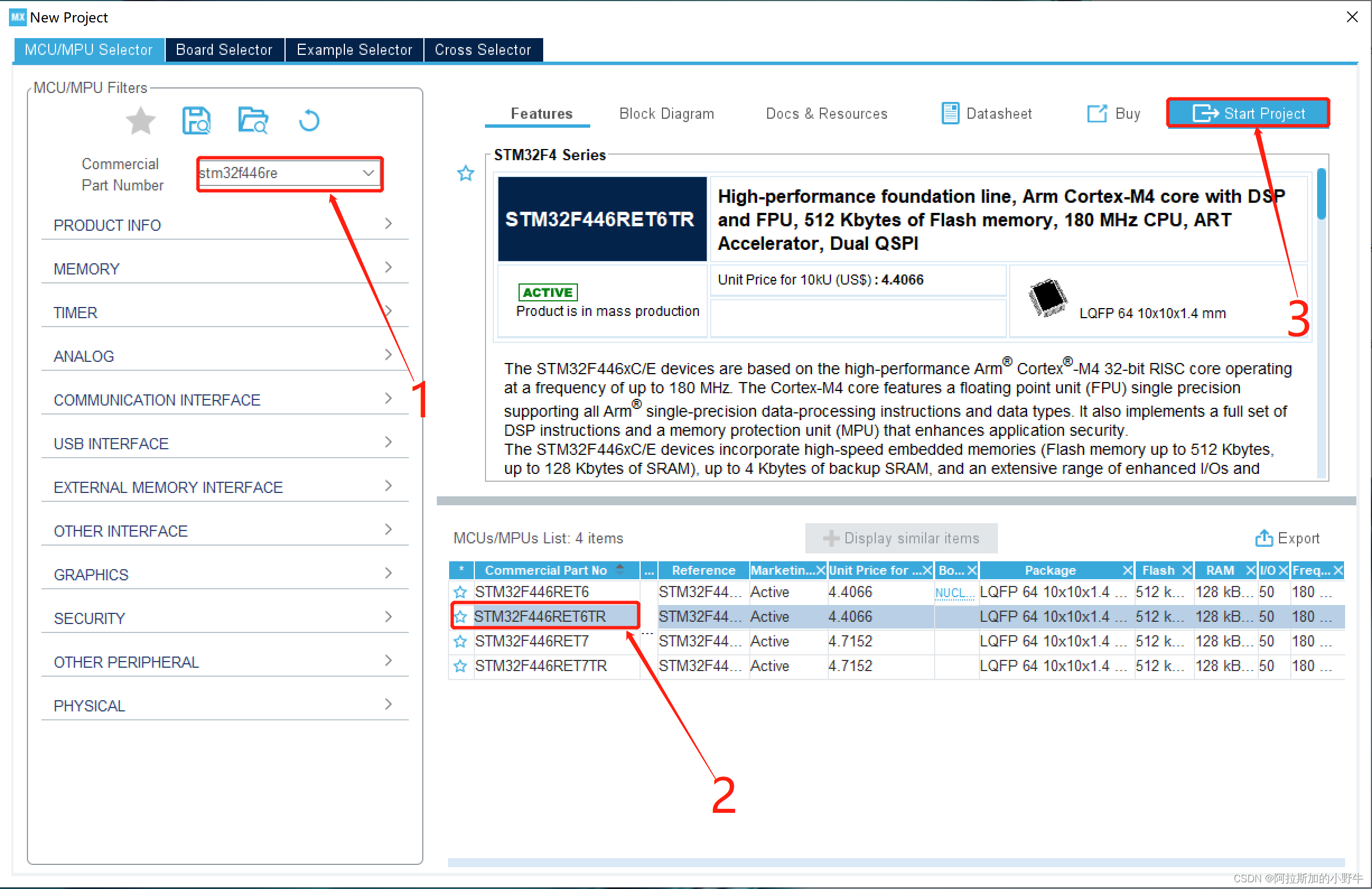Click the Start Project button
1372x889 pixels.
click(x=1248, y=113)
